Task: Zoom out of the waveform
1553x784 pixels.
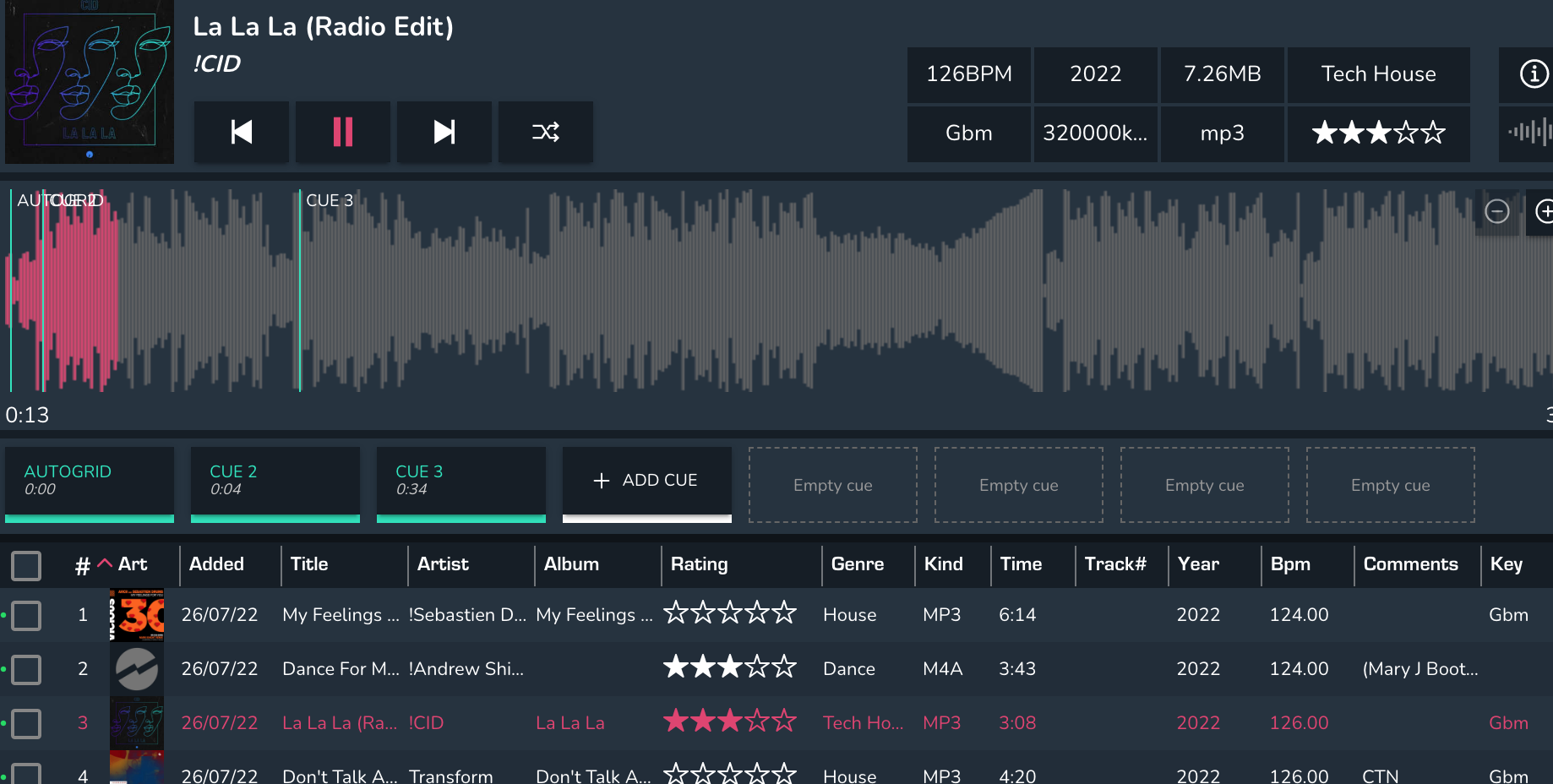Action: tap(1496, 211)
